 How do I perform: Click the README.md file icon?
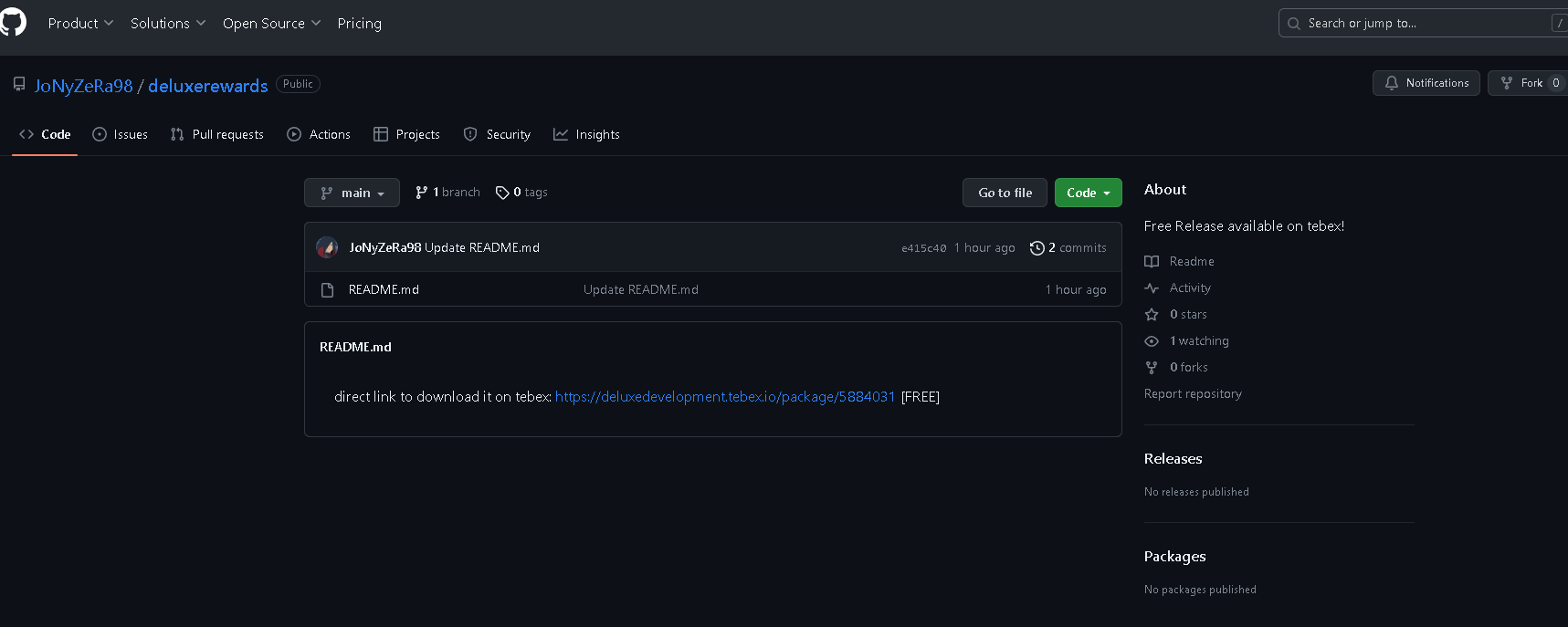coord(328,290)
